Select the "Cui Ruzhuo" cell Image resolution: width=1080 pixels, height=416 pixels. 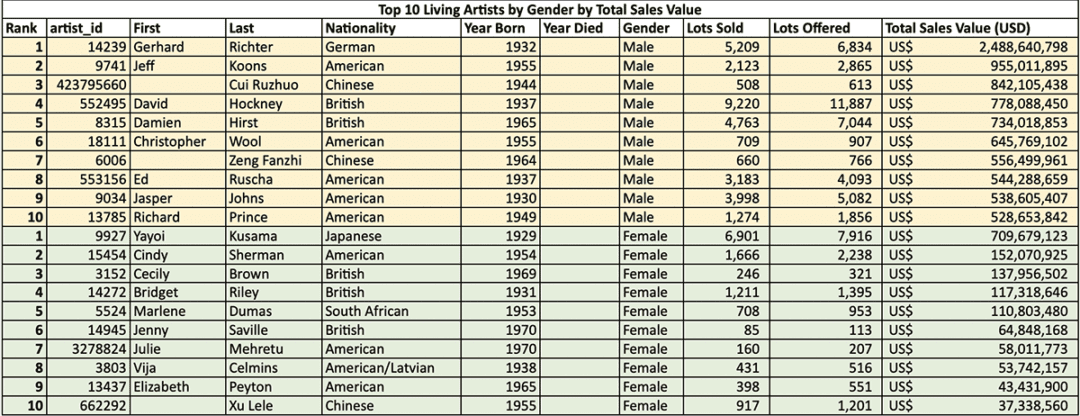tap(262, 85)
